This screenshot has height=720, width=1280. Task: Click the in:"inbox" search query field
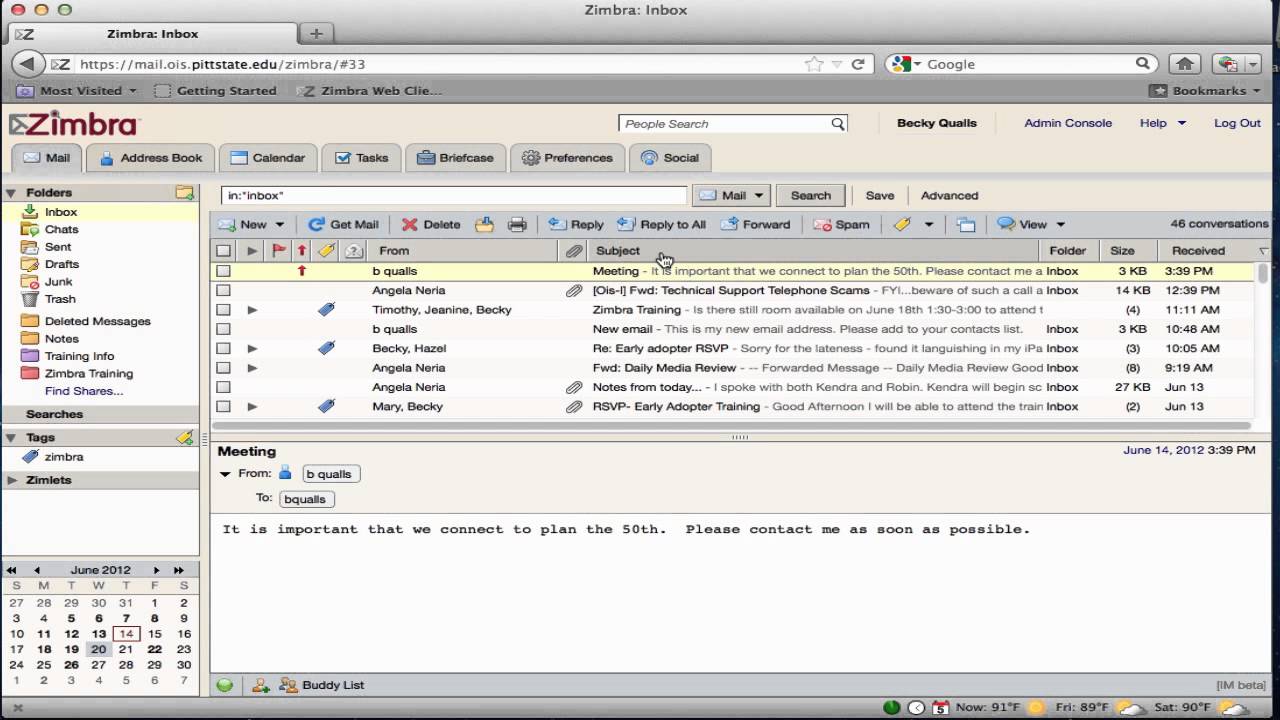point(454,196)
